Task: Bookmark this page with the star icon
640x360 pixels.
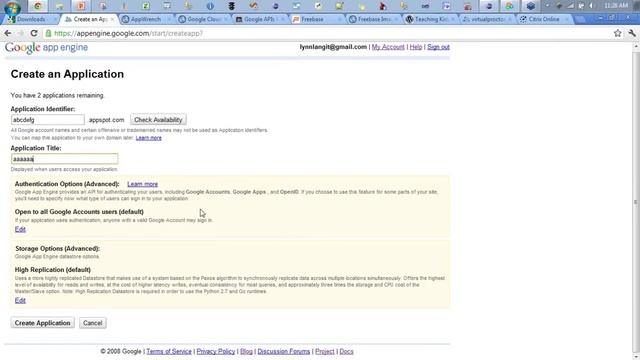Action: [618, 33]
